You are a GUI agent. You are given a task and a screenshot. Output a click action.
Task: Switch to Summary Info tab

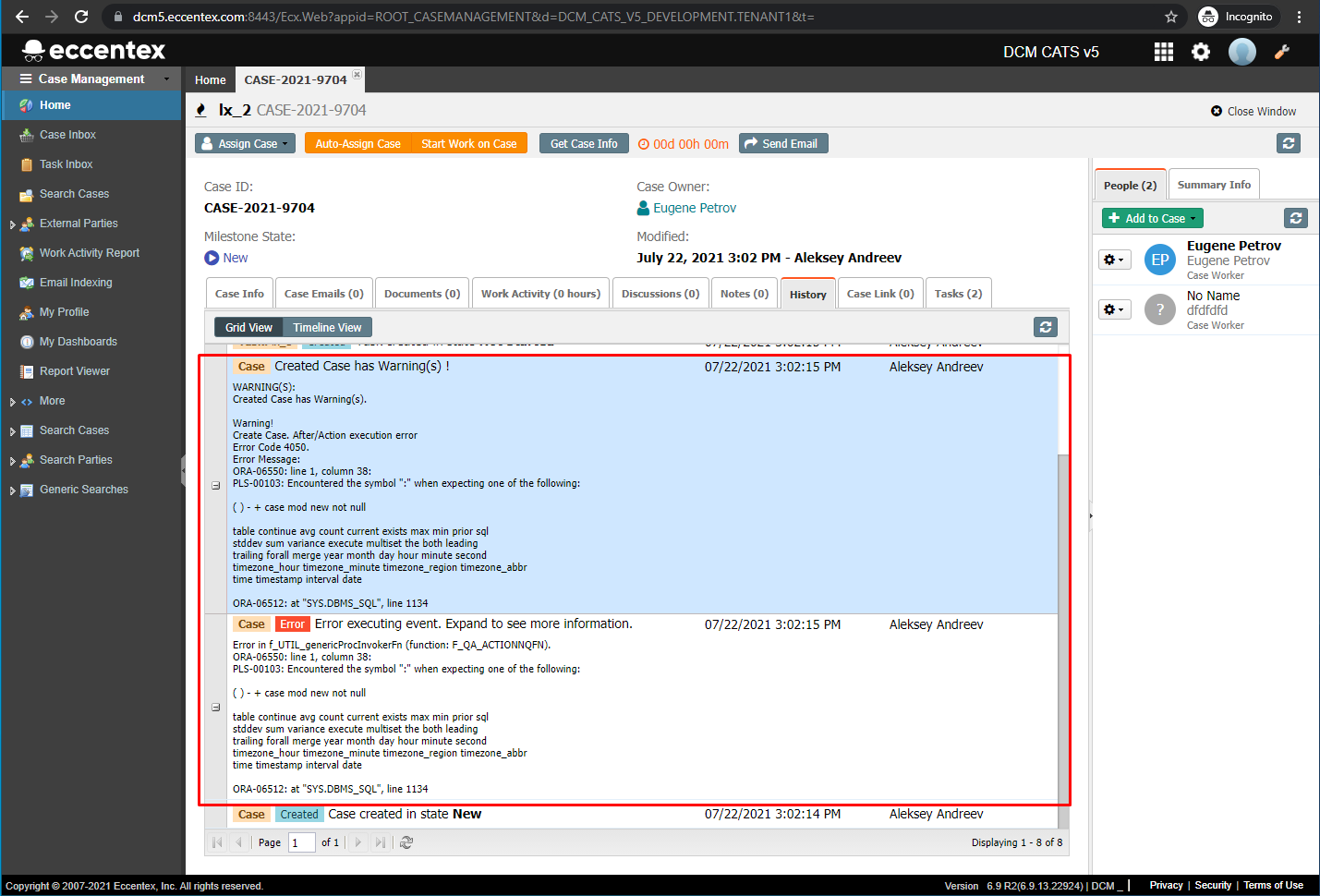click(x=1214, y=185)
